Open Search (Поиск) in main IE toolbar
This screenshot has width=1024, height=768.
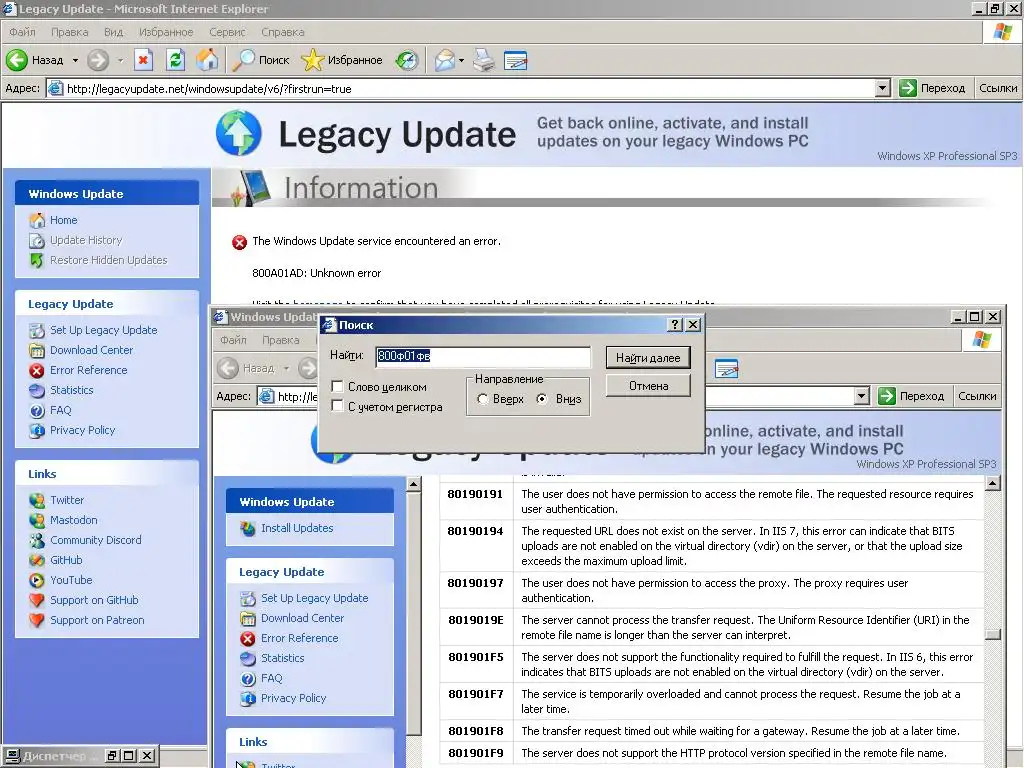[262, 60]
